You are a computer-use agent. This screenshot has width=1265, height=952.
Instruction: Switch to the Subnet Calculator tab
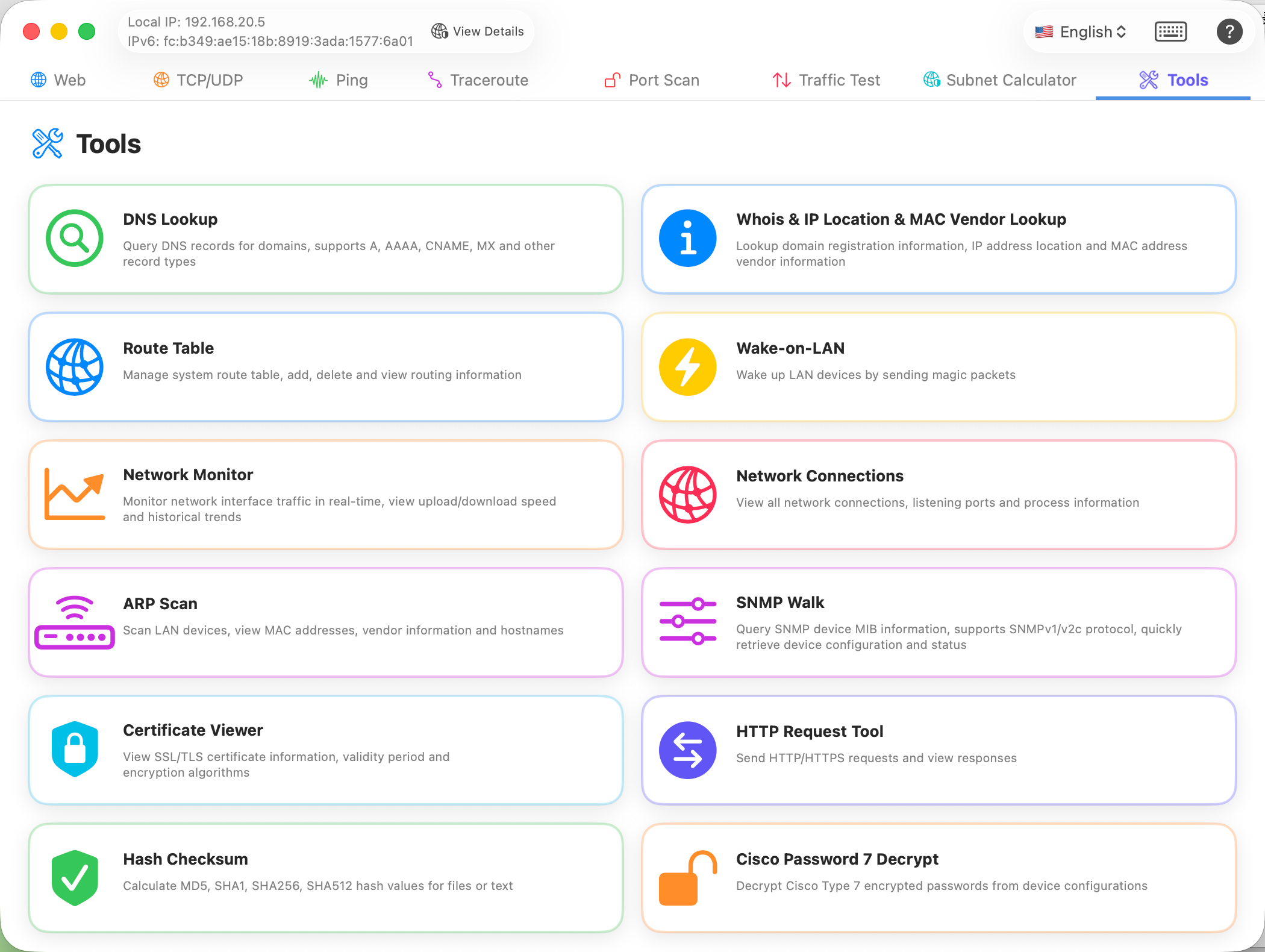[x=1000, y=80]
